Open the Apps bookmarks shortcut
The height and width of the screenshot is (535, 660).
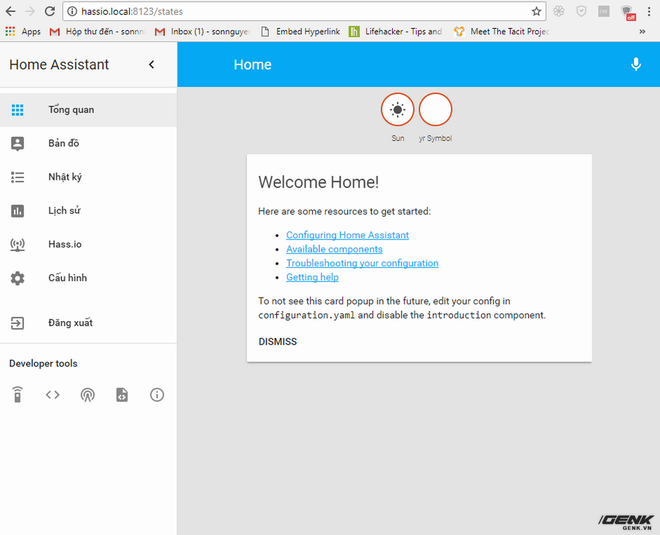tap(23, 32)
